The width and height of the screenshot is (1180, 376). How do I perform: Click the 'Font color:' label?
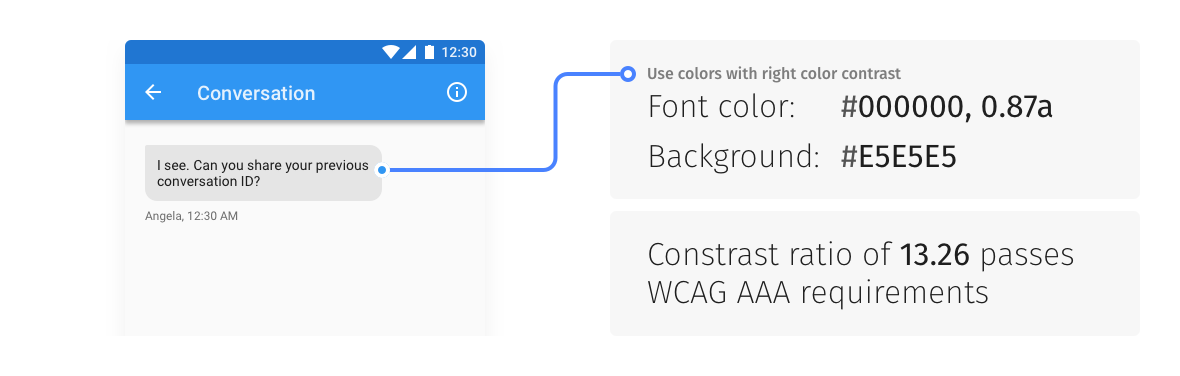click(722, 108)
